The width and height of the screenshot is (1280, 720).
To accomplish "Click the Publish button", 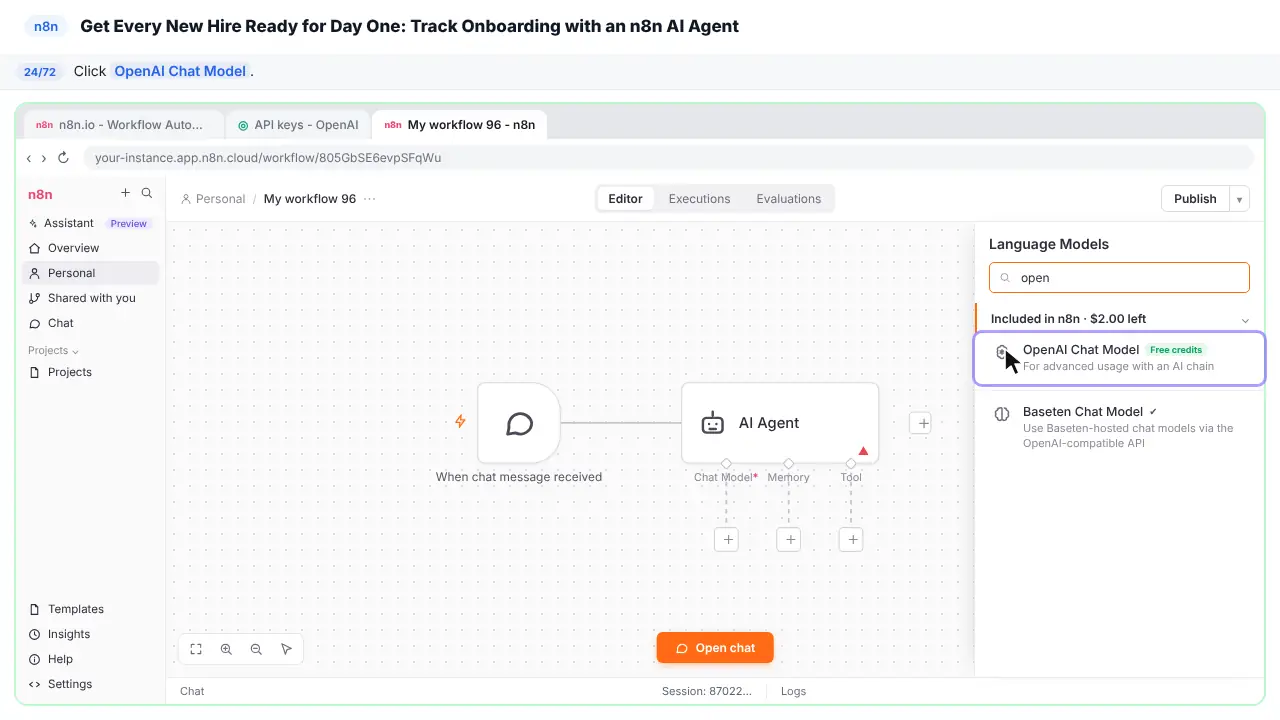I will coord(1195,199).
